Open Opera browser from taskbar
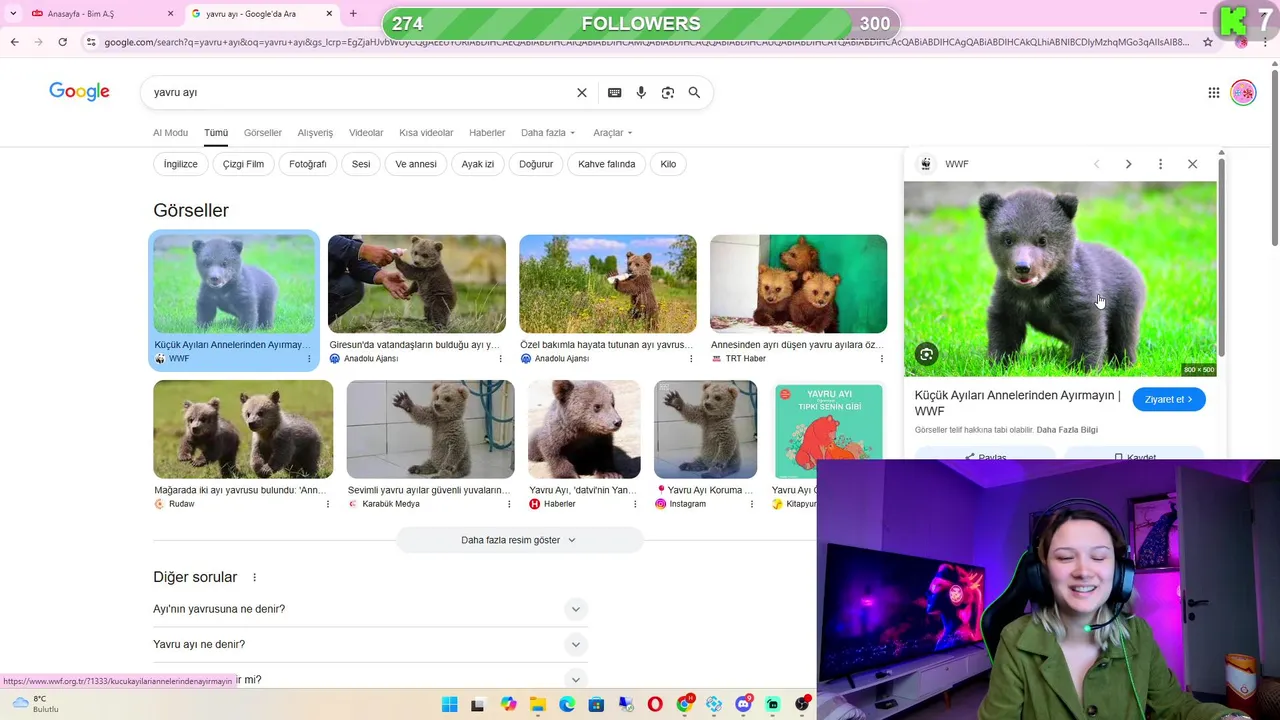Image resolution: width=1280 pixels, height=720 pixels. [655, 704]
